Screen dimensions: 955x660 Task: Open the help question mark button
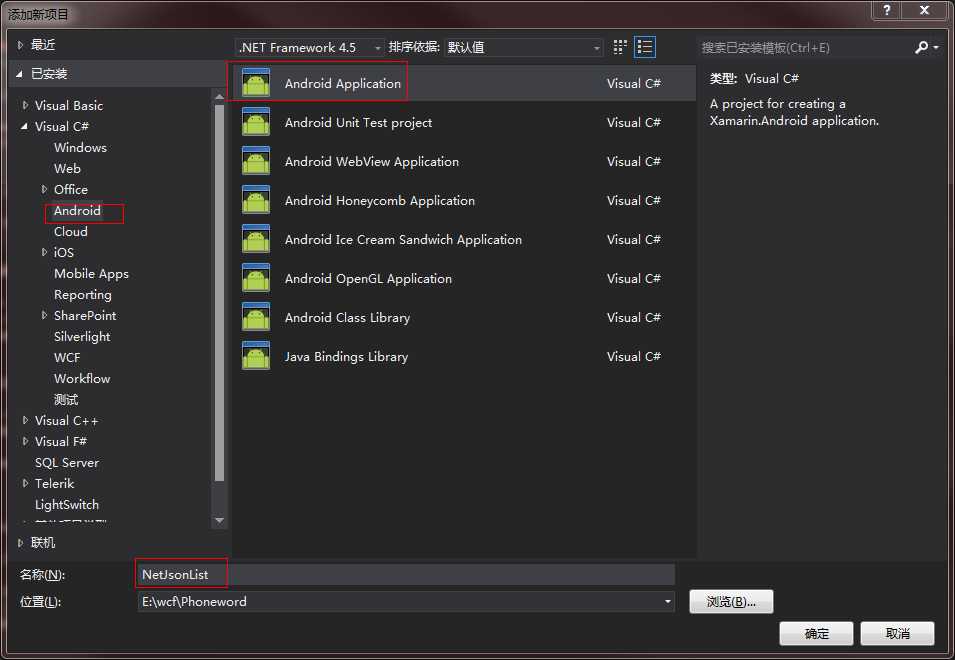[x=887, y=10]
